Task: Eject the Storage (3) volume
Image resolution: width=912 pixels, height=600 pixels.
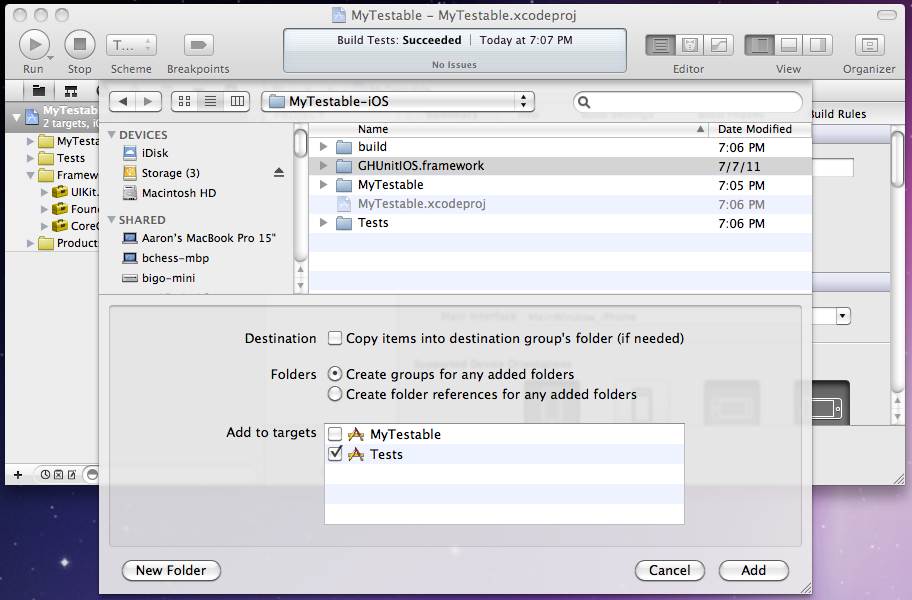Action: coord(279,173)
